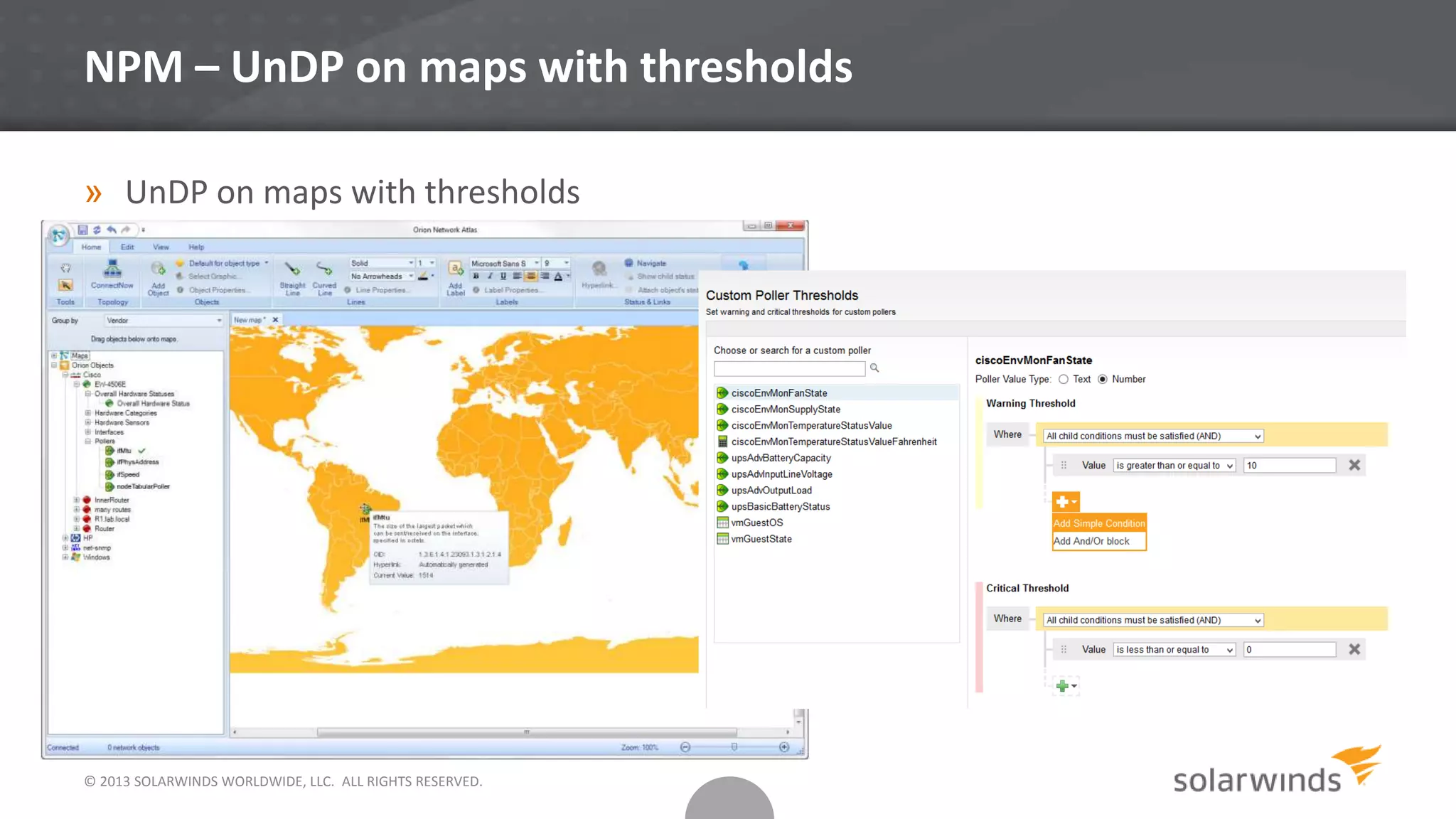Open the Group by Vendor dropdown
1456x819 pixels.
(x=164, y=321)
